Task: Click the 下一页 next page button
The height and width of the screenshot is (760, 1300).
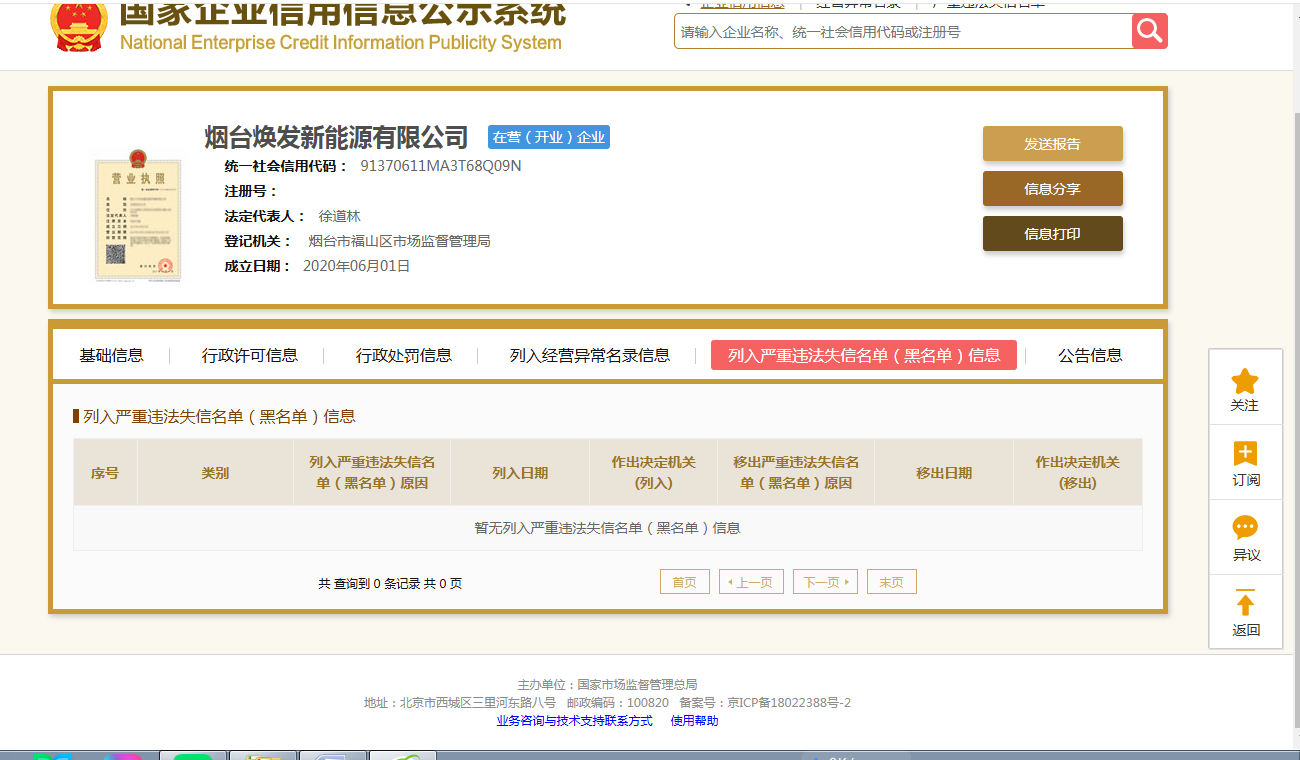Action: 825,582
